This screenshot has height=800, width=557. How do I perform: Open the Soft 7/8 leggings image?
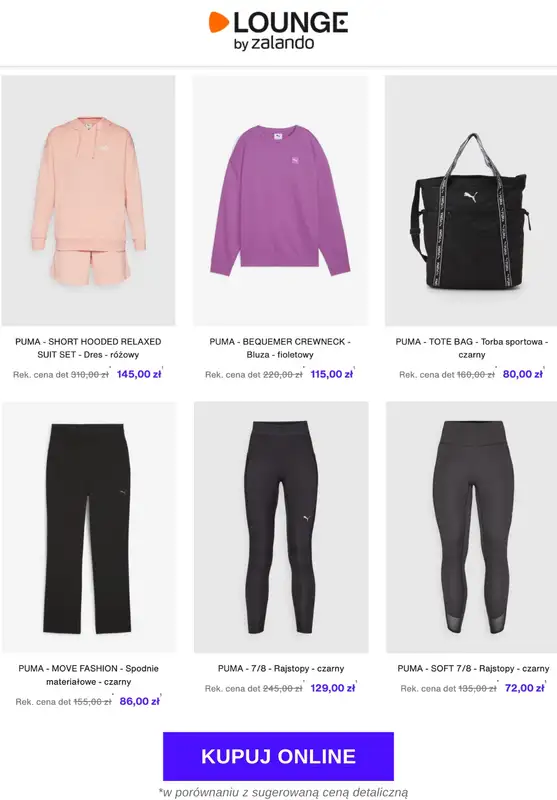tap(471, 527)
